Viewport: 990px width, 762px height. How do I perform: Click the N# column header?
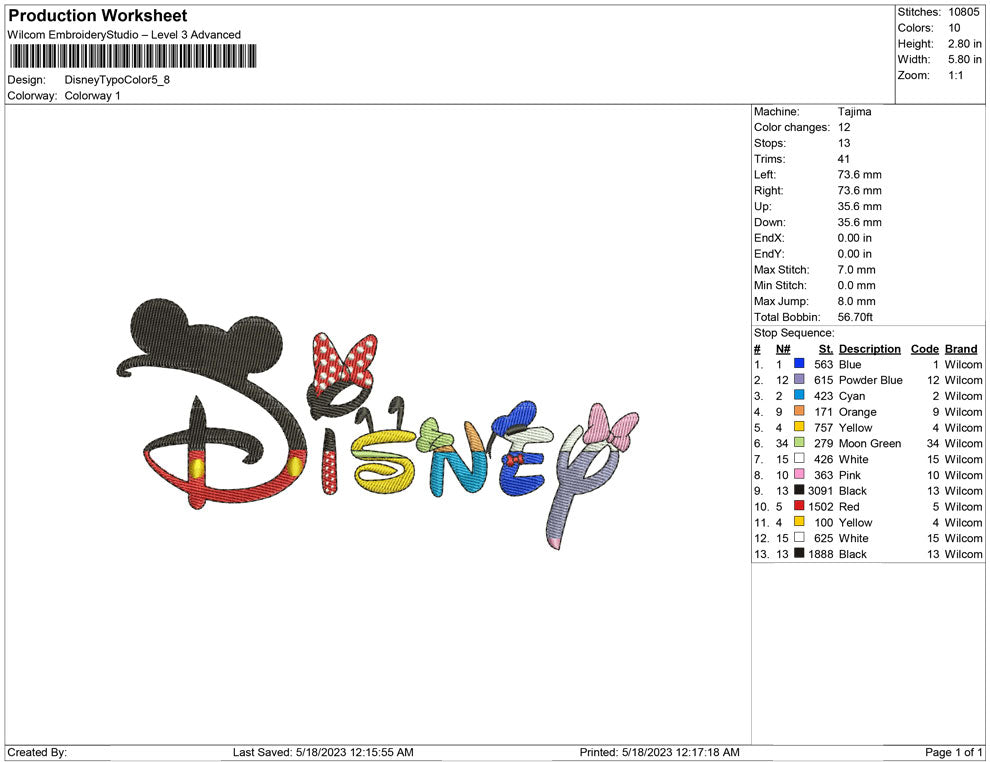point(783,349)
